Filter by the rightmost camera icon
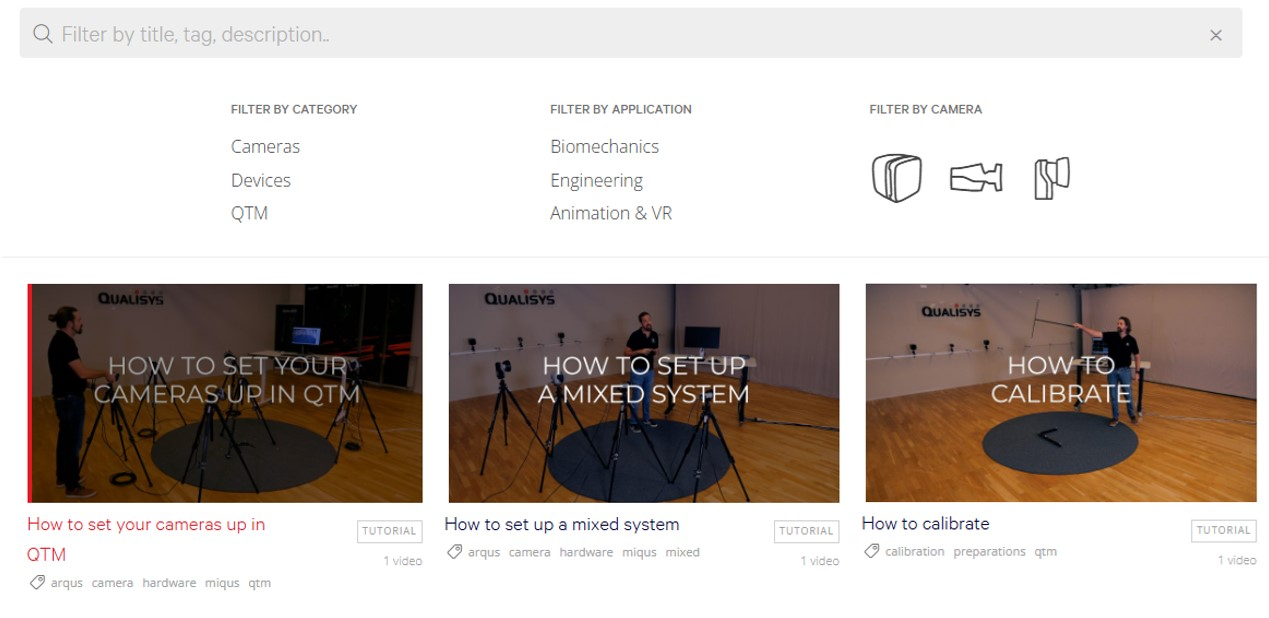This screenshot has width=1269, height=618. click(x=1052, y=179)
